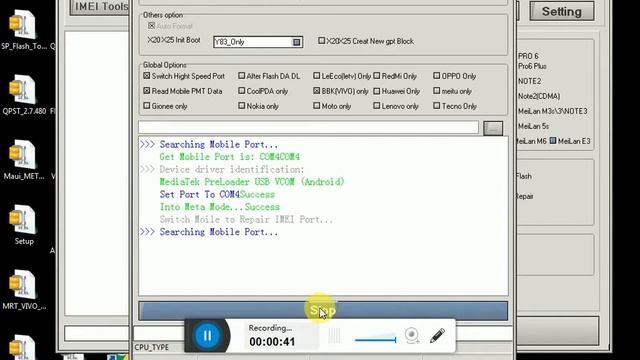Toggle Auto Format checkbox

tap(151, 26)
